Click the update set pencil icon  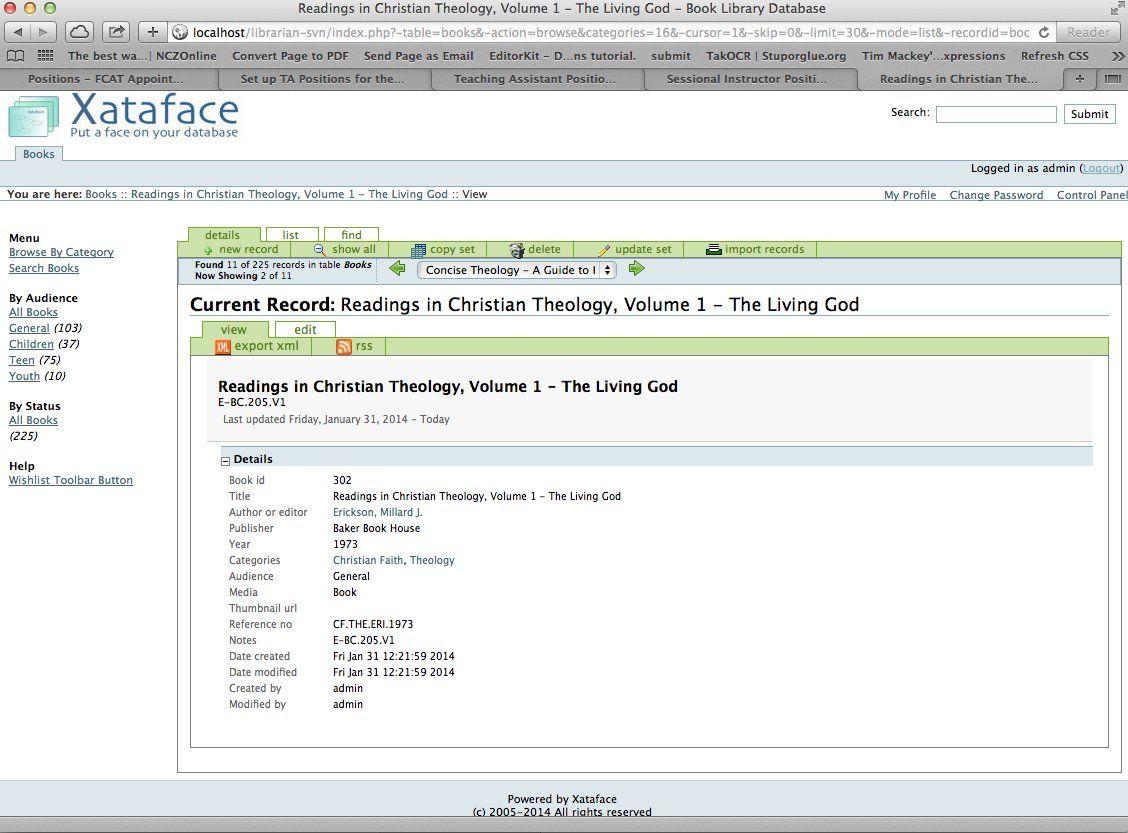click(x=604, y=250)
